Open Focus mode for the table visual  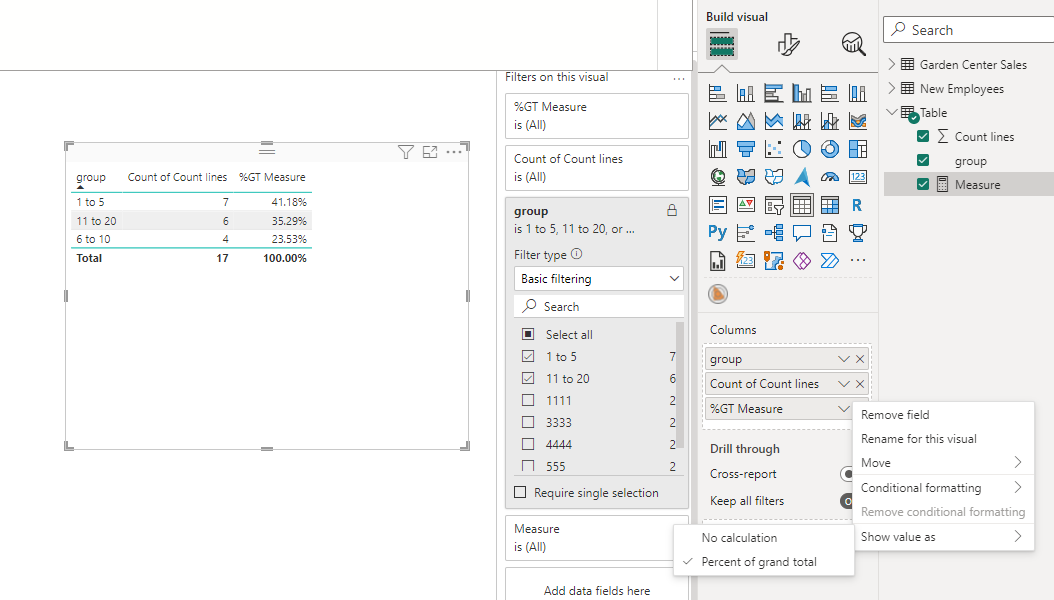point(430,153)
